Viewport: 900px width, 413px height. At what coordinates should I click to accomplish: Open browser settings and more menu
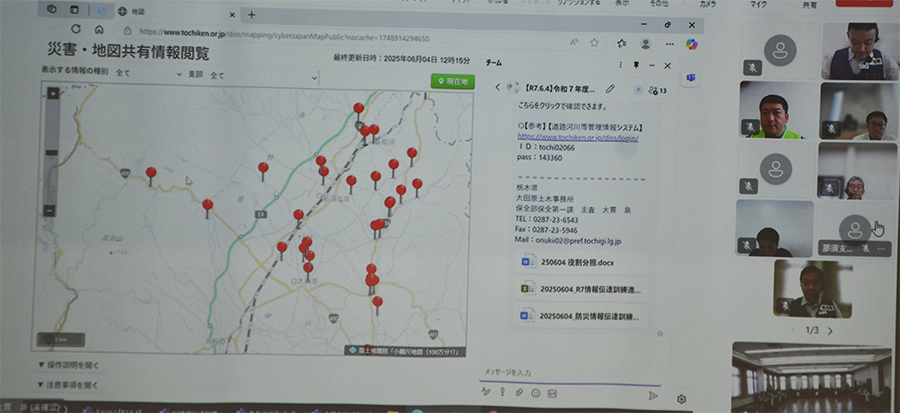(x=670, y=44)
